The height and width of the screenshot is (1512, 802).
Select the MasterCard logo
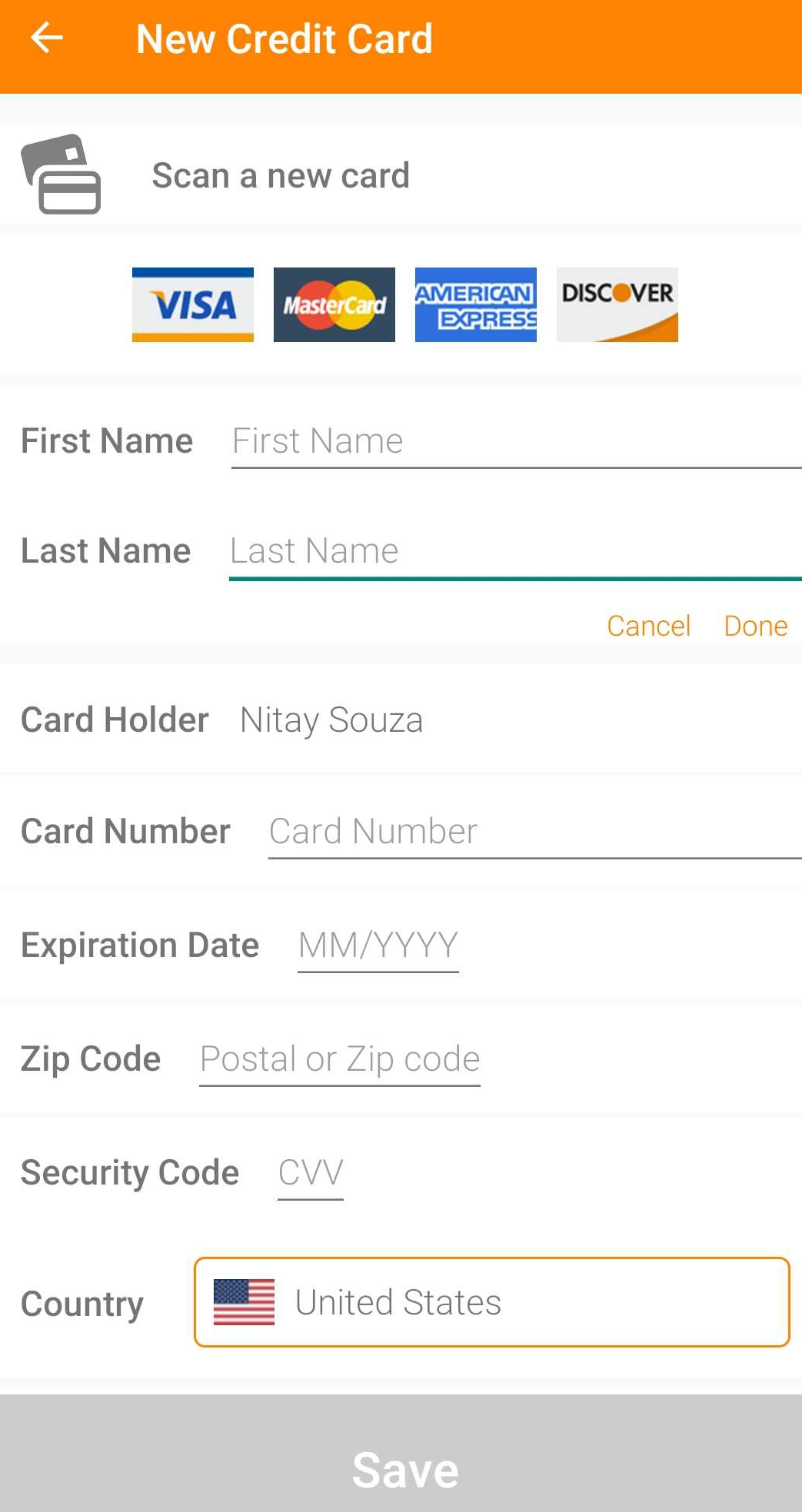(x=334, y=304)
